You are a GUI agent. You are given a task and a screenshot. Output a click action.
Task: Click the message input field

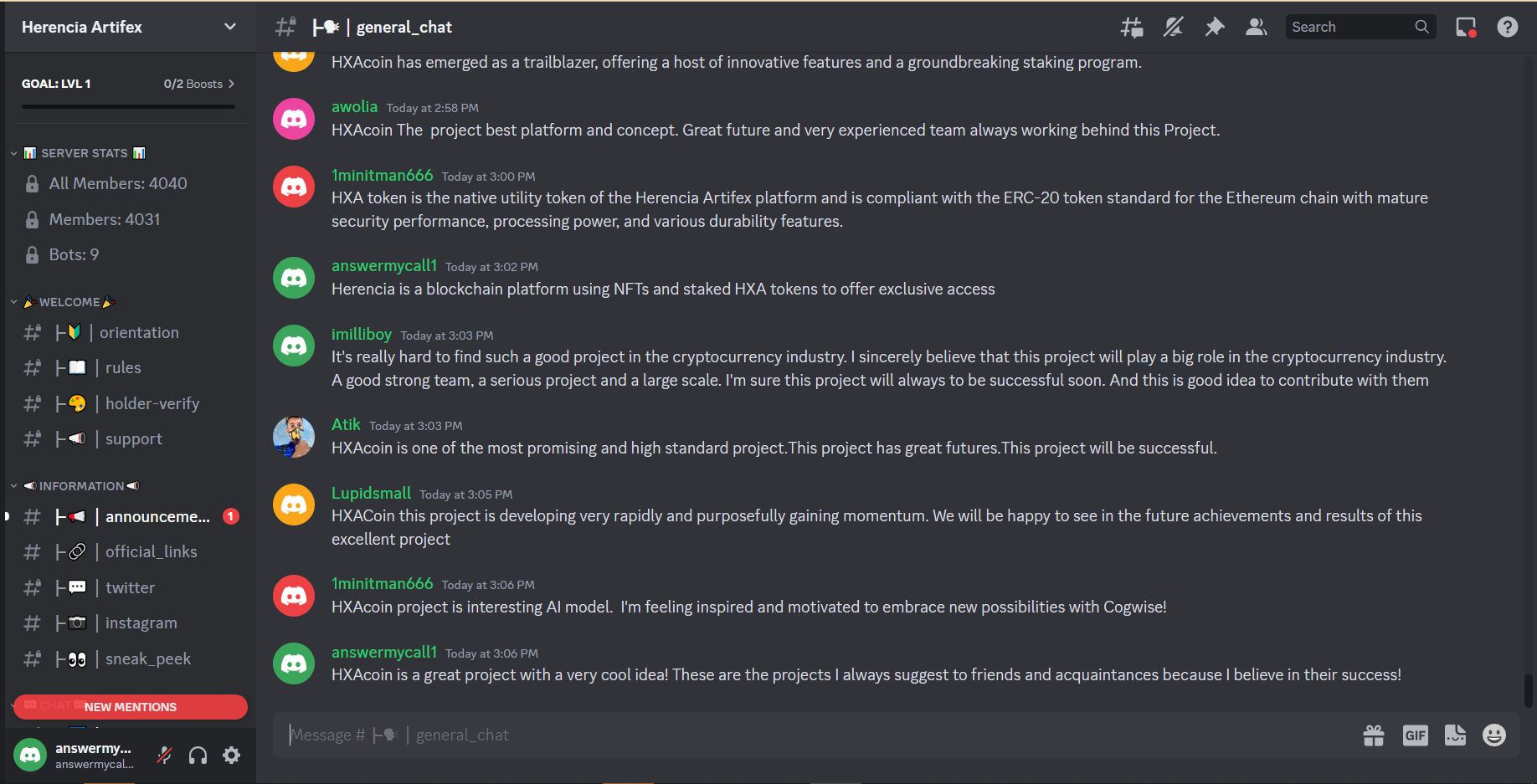pyautogui.click(x=820, y=735)
